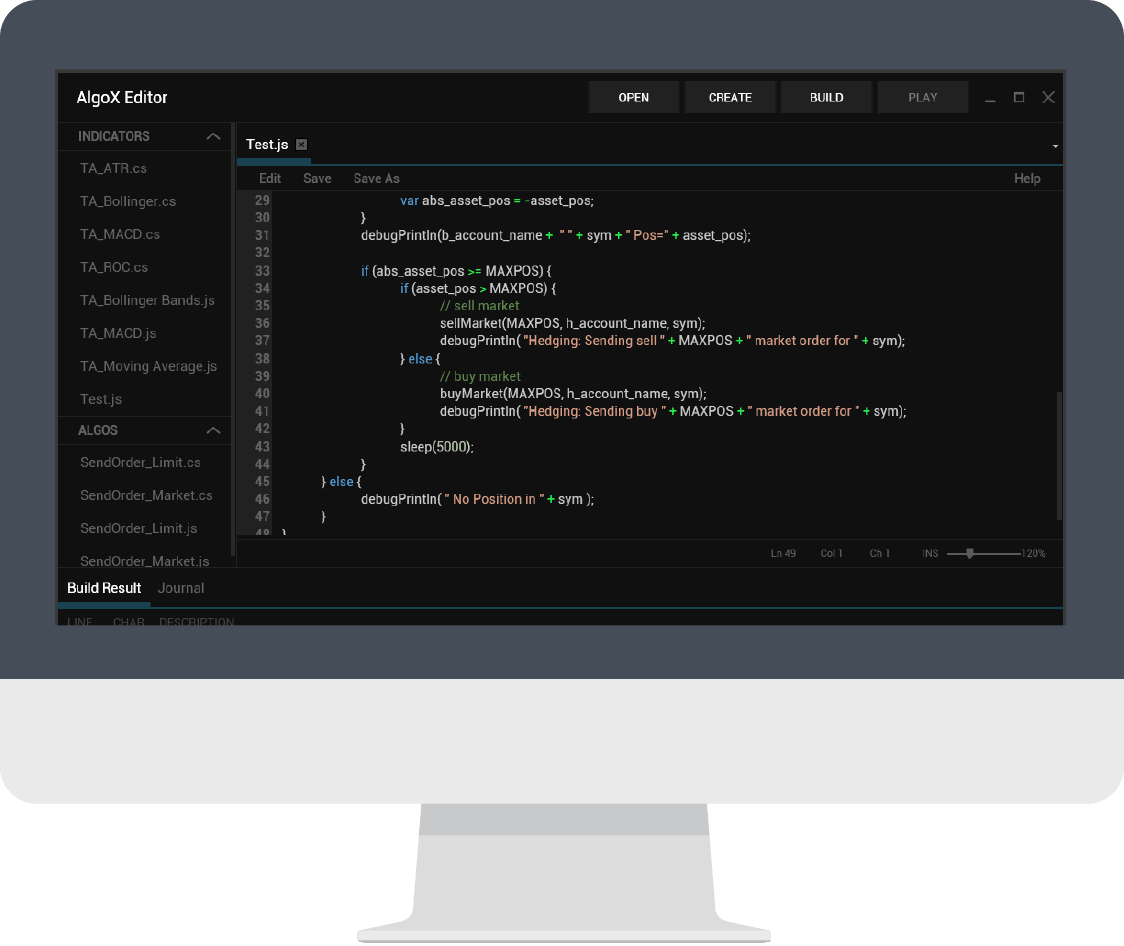Open the tab list dropdown arrow
Viewport: 1124px width, 946px height.
1055,146
